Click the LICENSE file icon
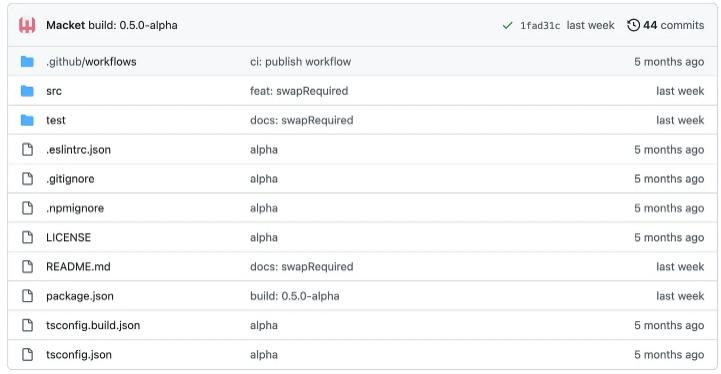The height and width of the screenshot is (374, 721). (28, 237)
